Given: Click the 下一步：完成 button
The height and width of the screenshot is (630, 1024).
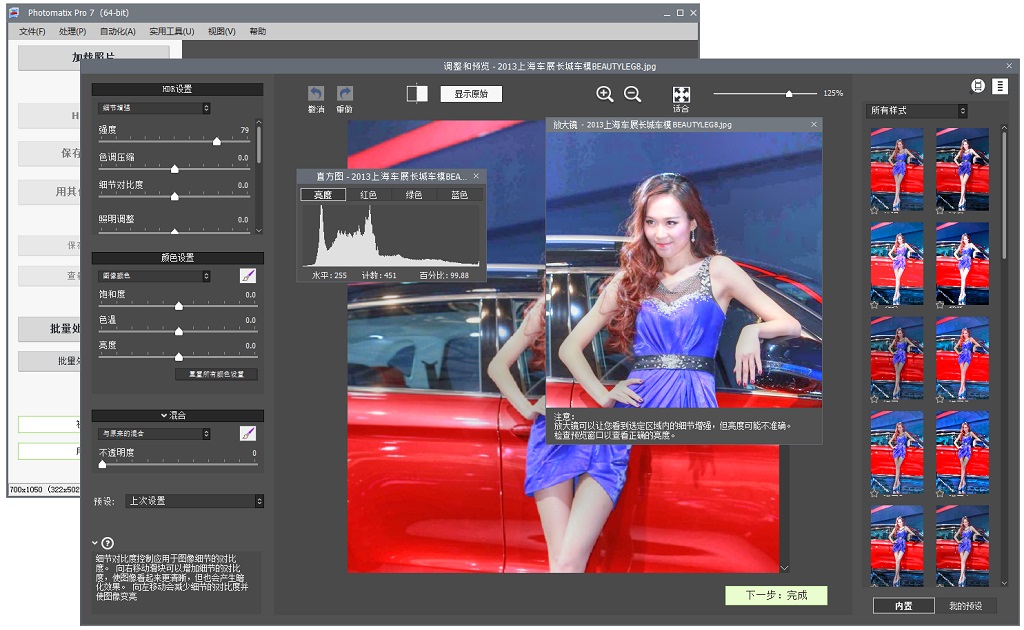Looking at the screenshot, I should (x=776, y=595).
